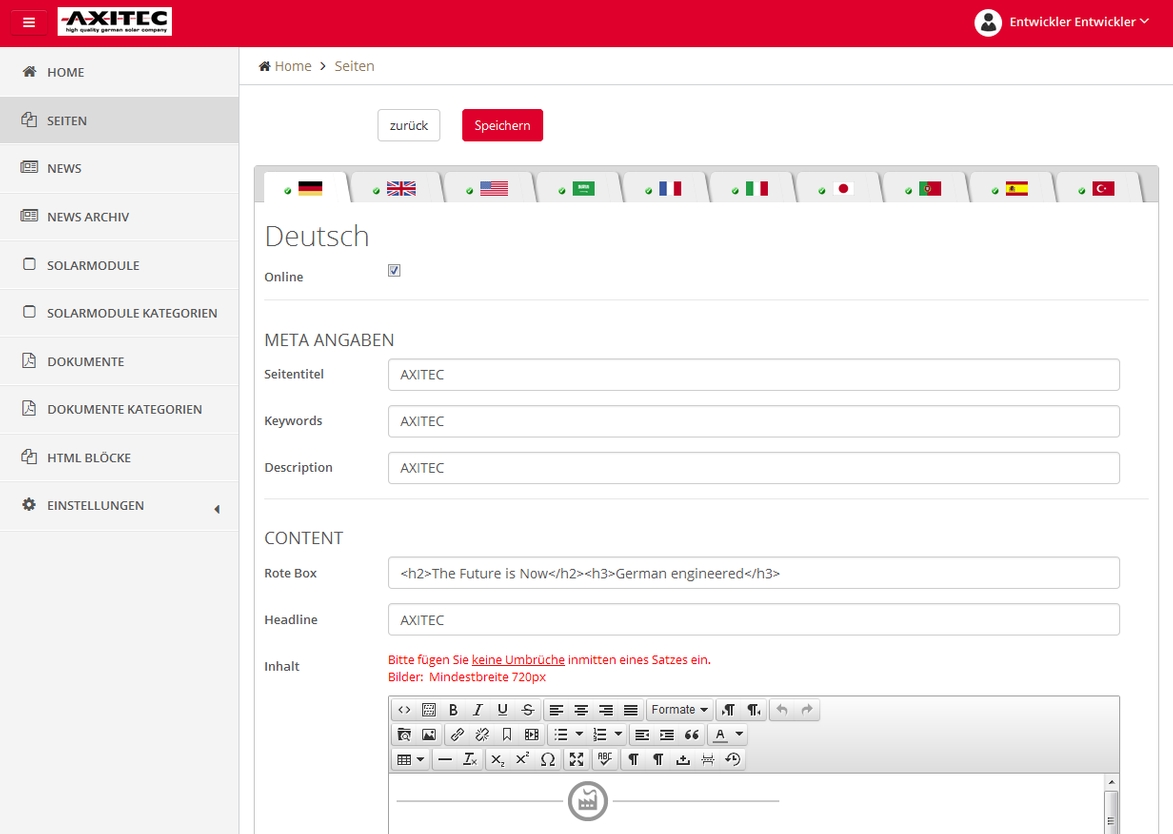Open the table insert dropdown
This screenshot has height=834, width=1173.
click(x=411, y=759)
